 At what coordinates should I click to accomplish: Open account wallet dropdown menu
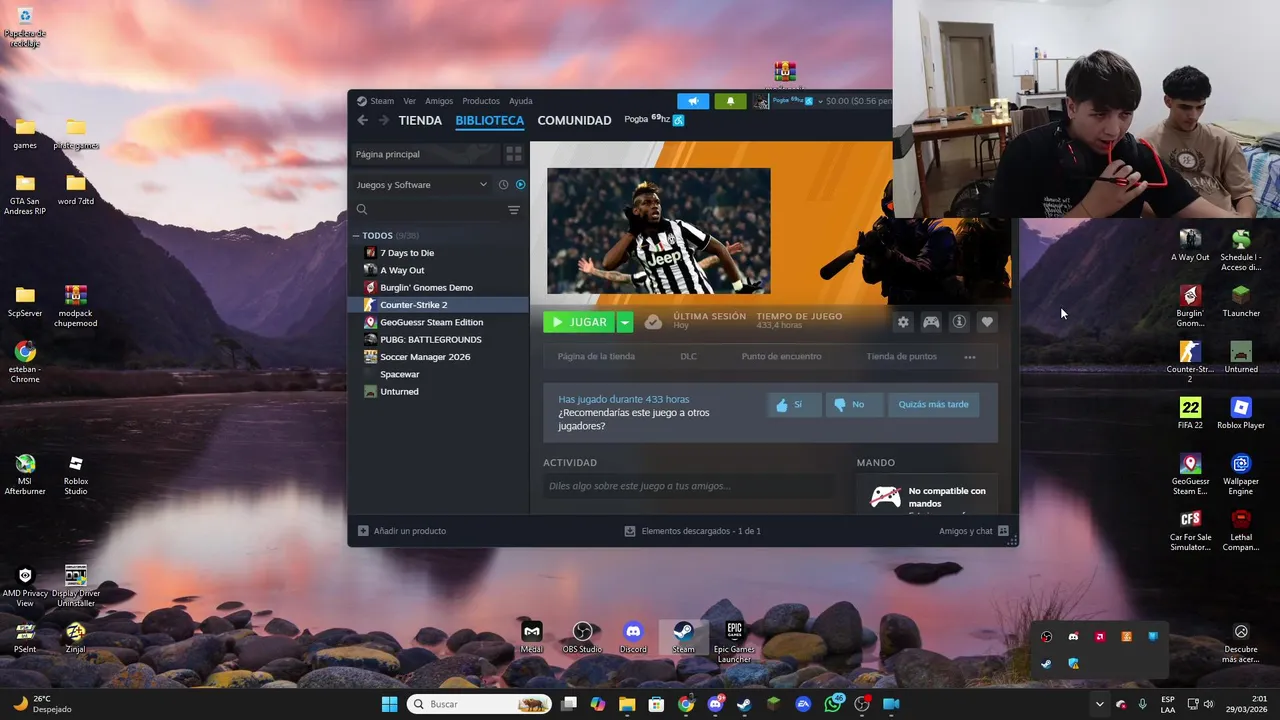click(x=822, y=101)
